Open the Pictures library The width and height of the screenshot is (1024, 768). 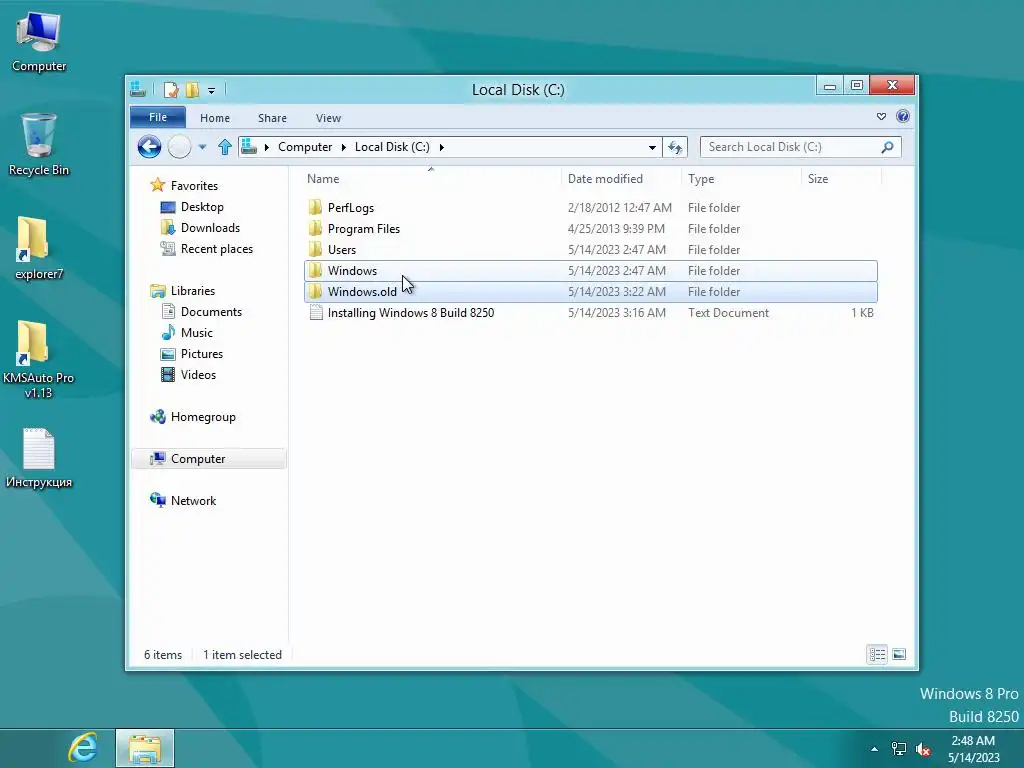pyautogui.click(x=202, y=353)
